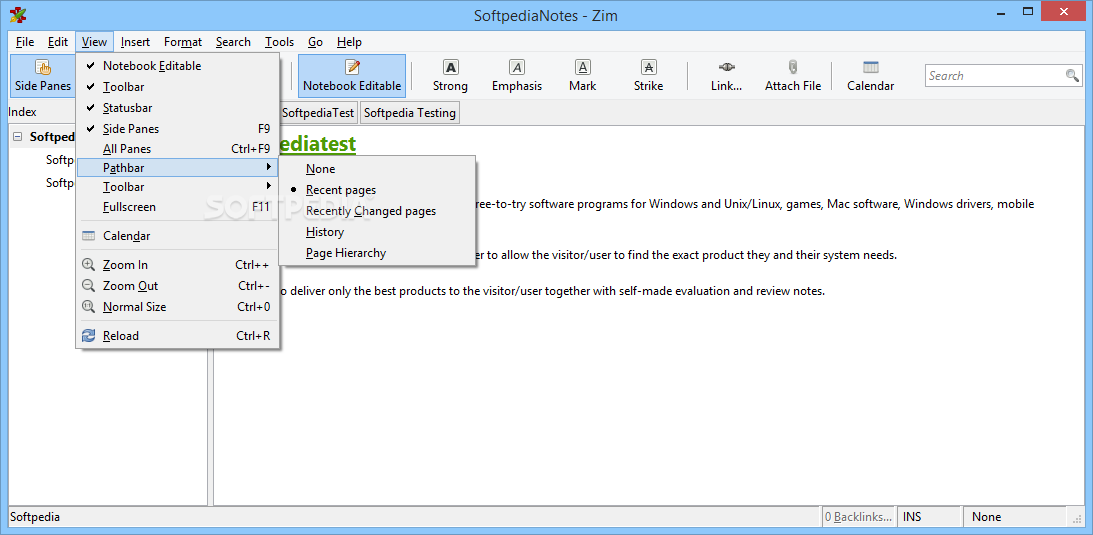The image size is (1093, 535).
Task: Open the Tools menu
Action: point(280,42)
